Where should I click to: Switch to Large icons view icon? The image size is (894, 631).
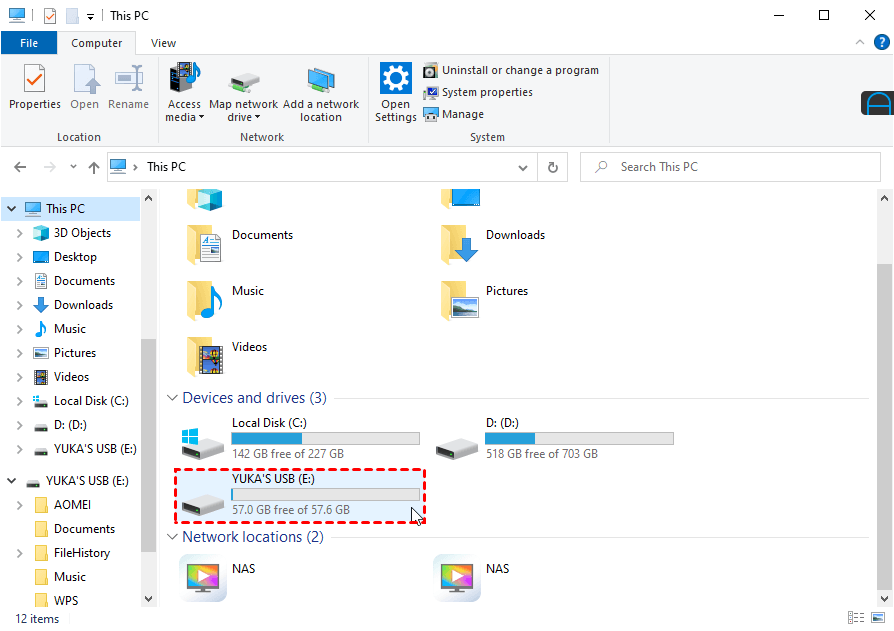click(x=878, y=618)
